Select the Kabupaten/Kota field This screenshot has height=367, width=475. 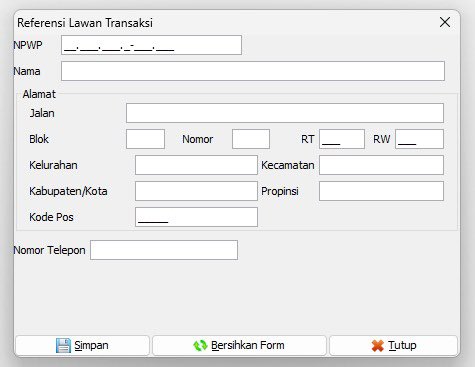[x=196, y=191]
